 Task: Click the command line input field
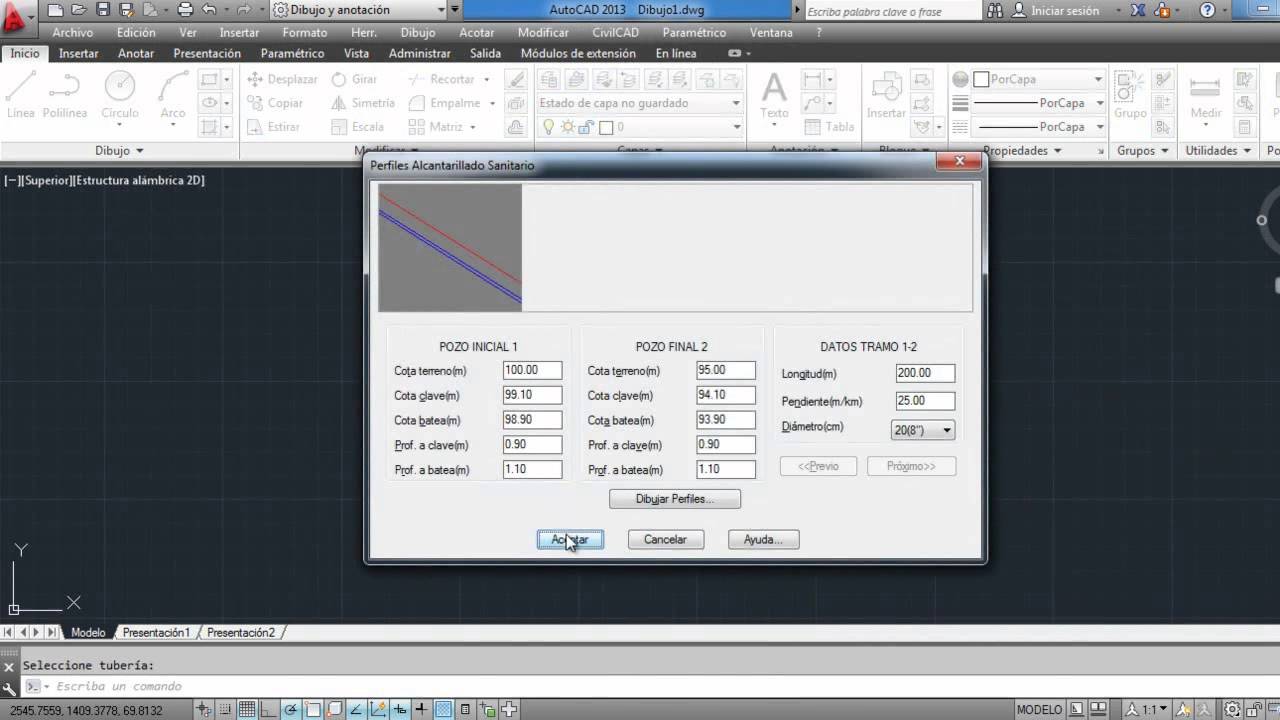640,686
